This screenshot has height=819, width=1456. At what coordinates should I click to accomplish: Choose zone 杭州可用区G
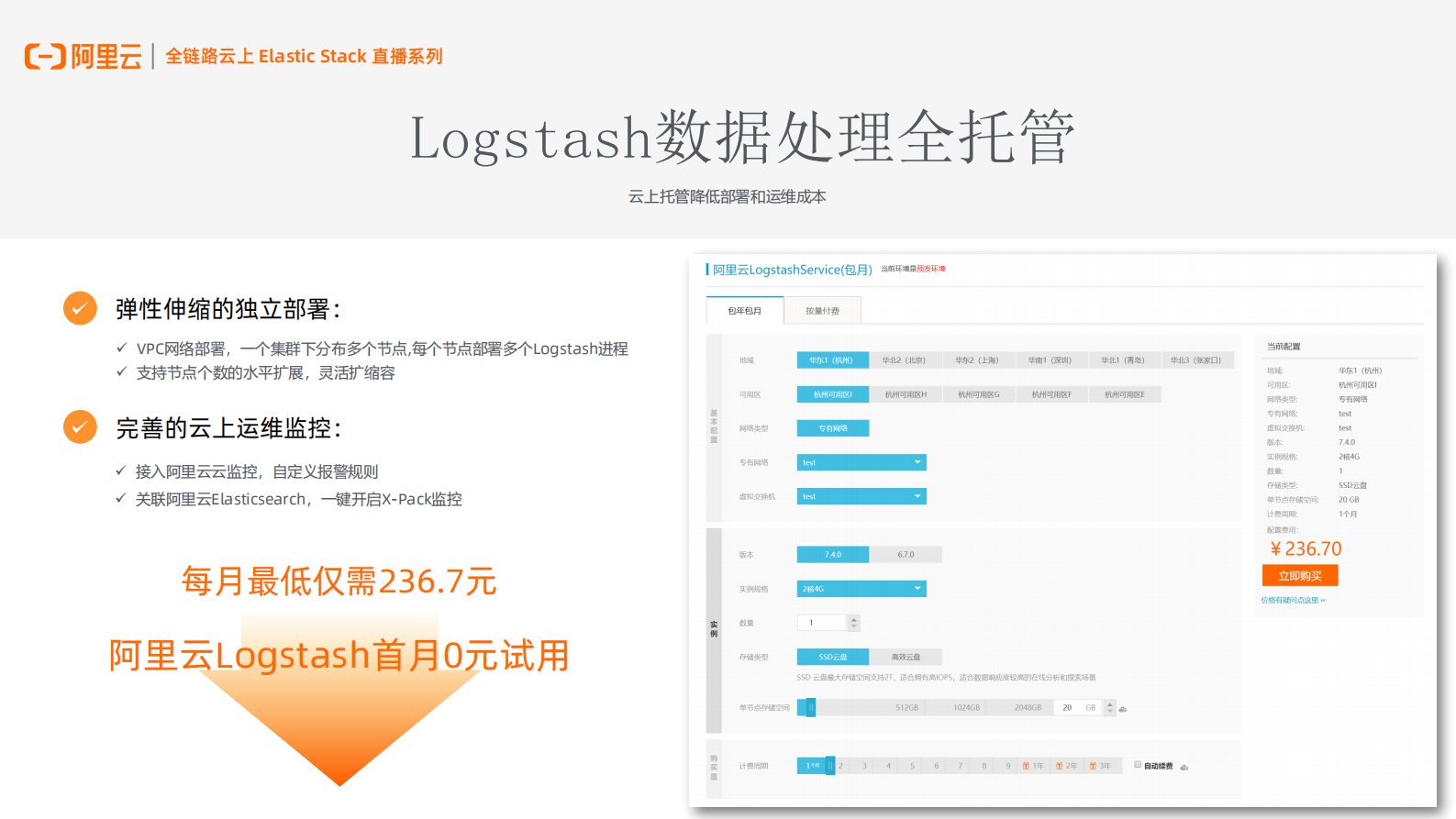(x=977, y=394)
